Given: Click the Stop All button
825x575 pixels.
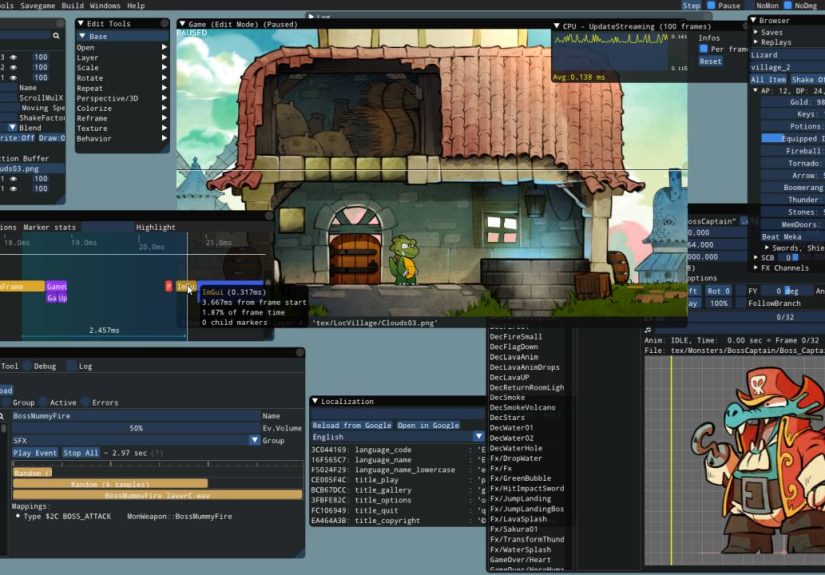Looking at the screenshot, I should (x=81, y=452).
